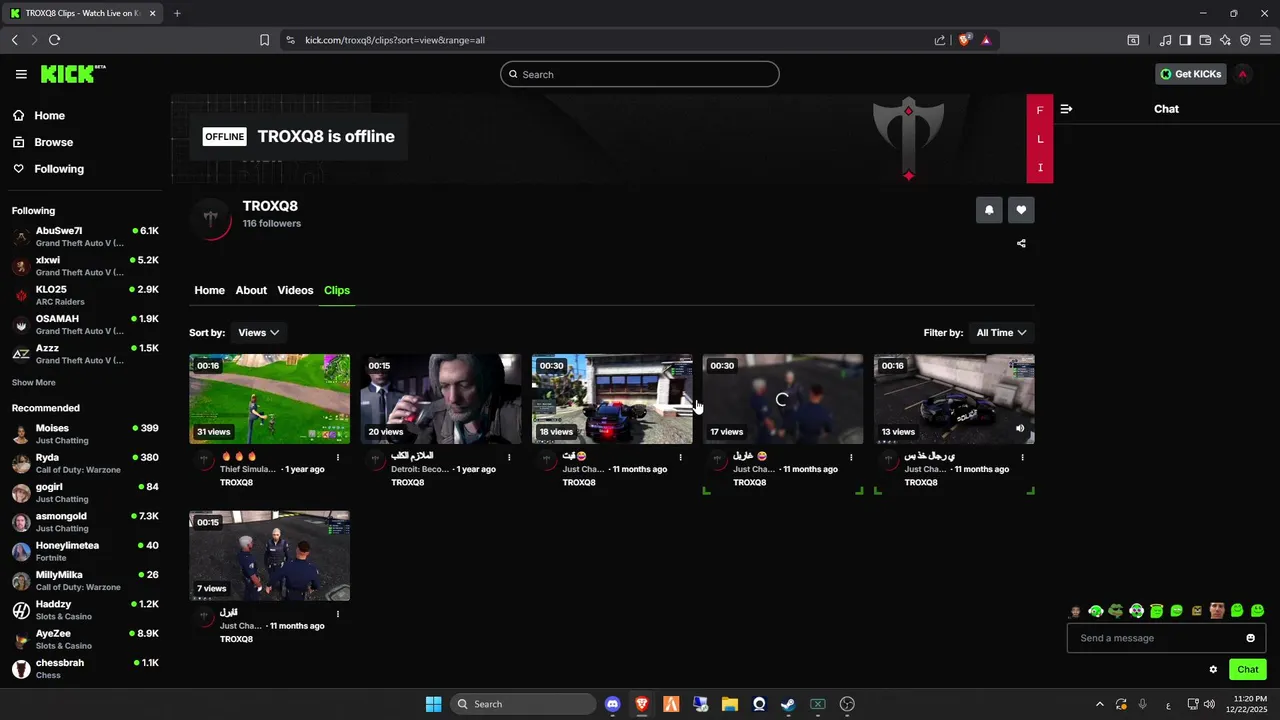This screenshot has width=1280, height=720.
Task: Open the chat settings gear
Action: pyautogui.click(x=1213, y=670)
